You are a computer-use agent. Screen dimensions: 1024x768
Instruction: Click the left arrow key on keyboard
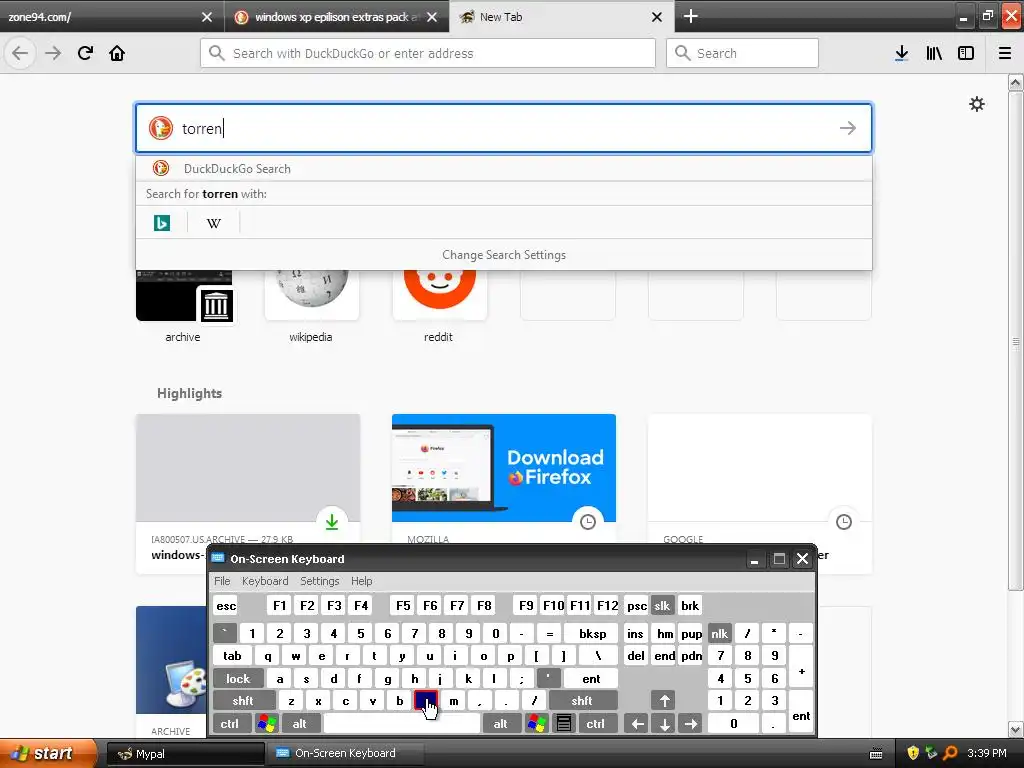pyautogui.click(x=637, y=724)
